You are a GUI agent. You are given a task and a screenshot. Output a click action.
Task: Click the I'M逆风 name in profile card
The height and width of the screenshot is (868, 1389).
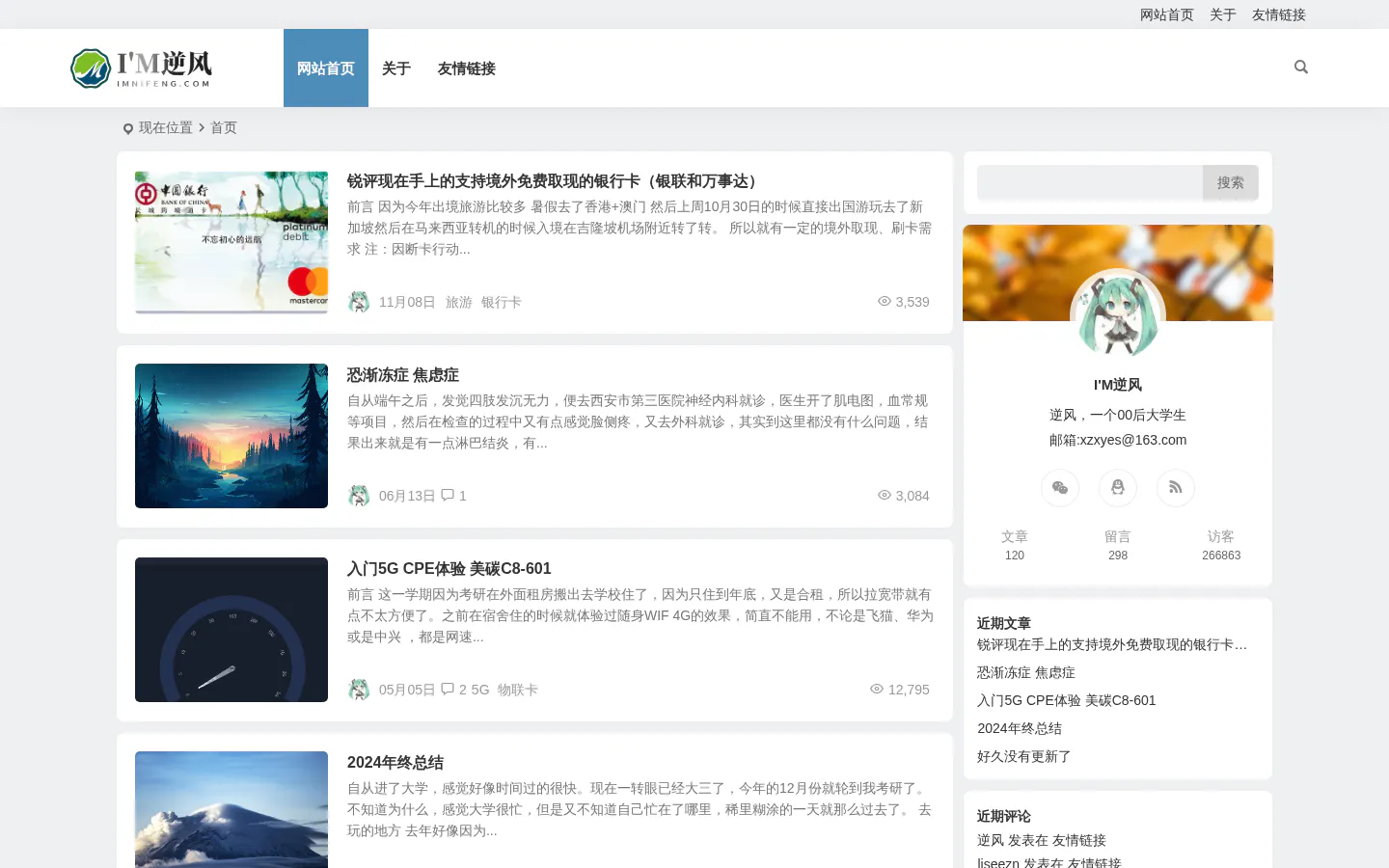click(x=1118, y=385)
